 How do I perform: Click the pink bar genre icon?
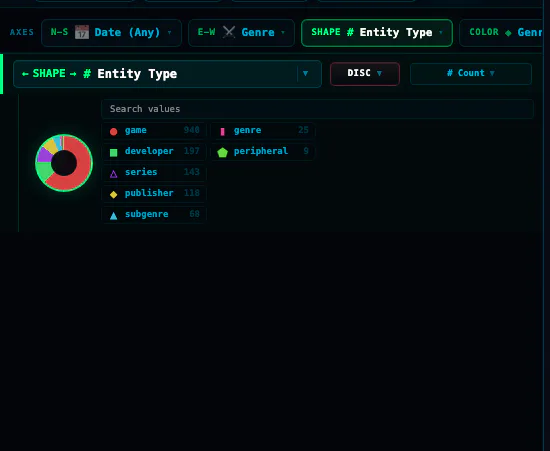tap(222, 132)
